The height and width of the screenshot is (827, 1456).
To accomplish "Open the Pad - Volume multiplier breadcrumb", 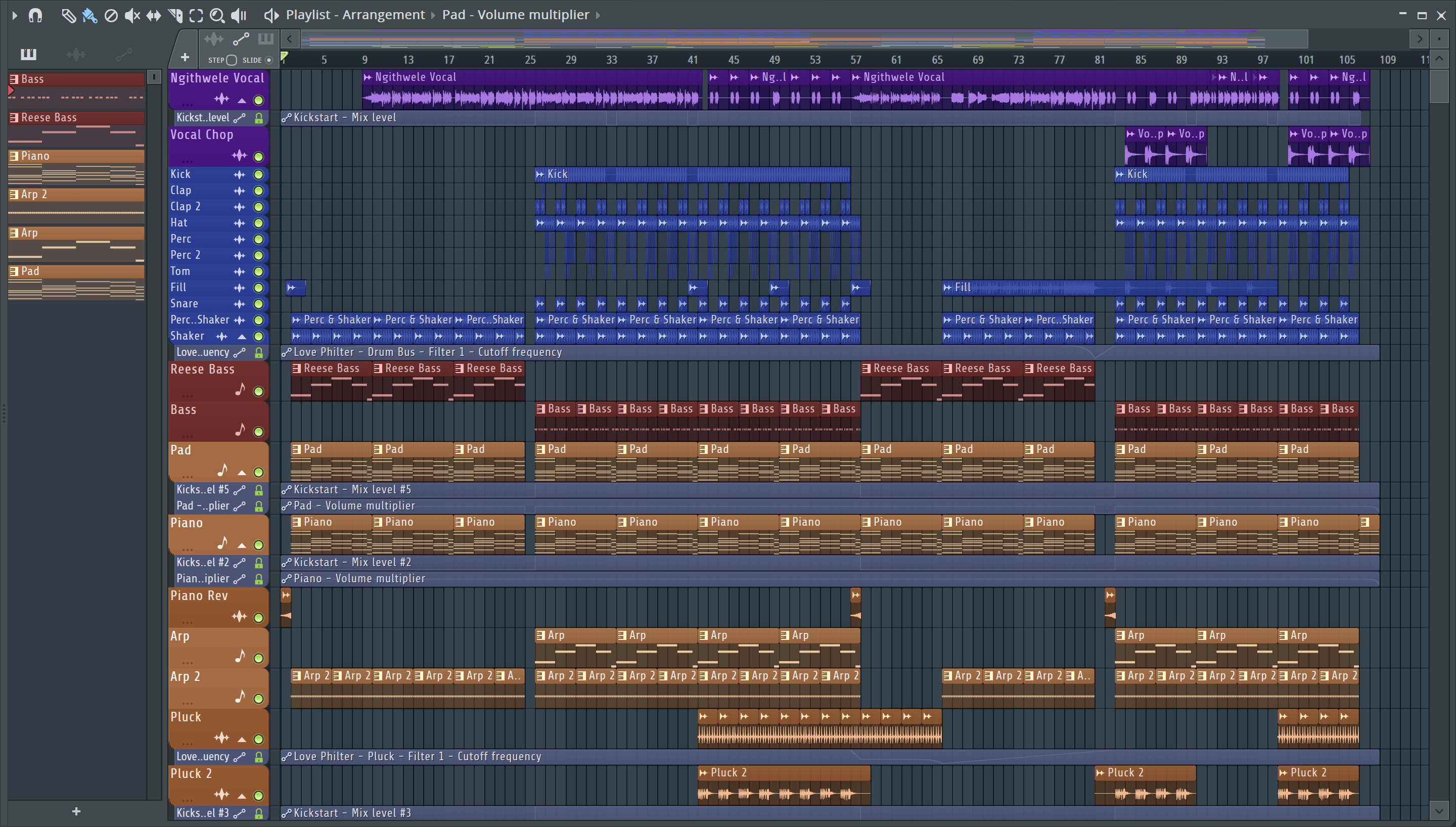I will [x=515, y=15].
